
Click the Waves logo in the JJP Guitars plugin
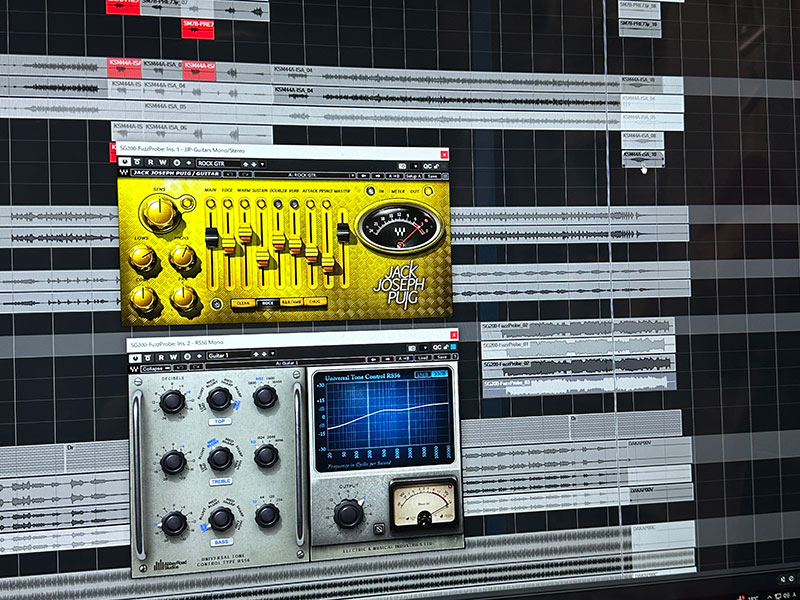[124, 173]
